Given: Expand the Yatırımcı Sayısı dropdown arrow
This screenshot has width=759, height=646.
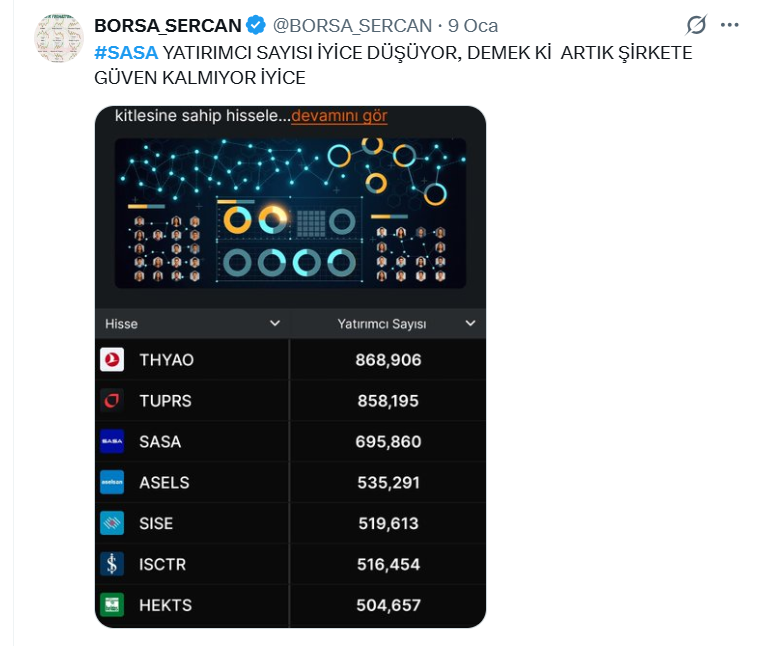Looking at the screenshot, I should pyautogui.click(x=470, y=324).
